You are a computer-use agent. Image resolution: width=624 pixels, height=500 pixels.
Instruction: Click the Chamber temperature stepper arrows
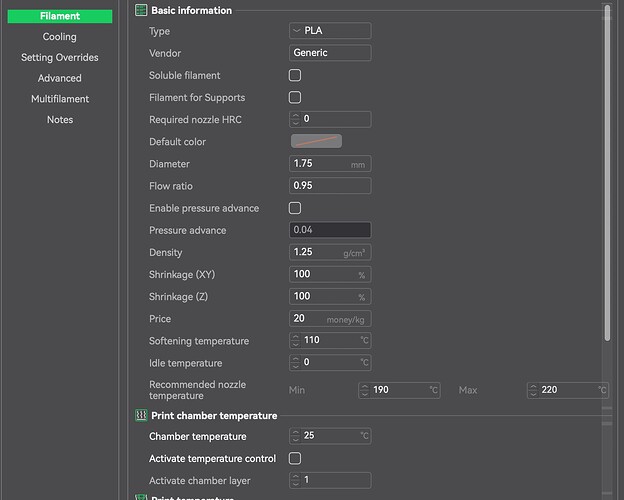click(x=296, y=436)
